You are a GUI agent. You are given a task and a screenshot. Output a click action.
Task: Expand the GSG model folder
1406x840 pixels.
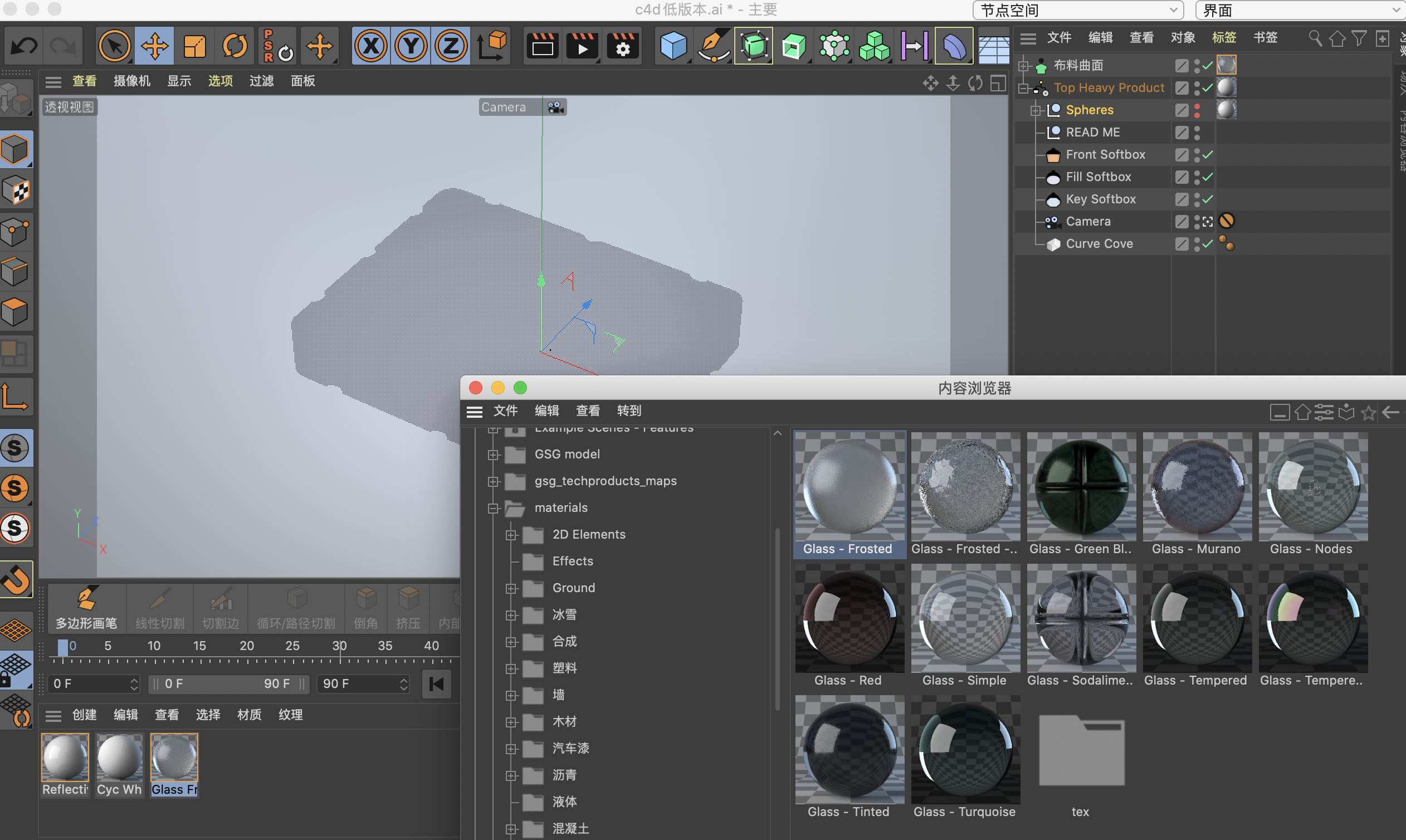493,455
